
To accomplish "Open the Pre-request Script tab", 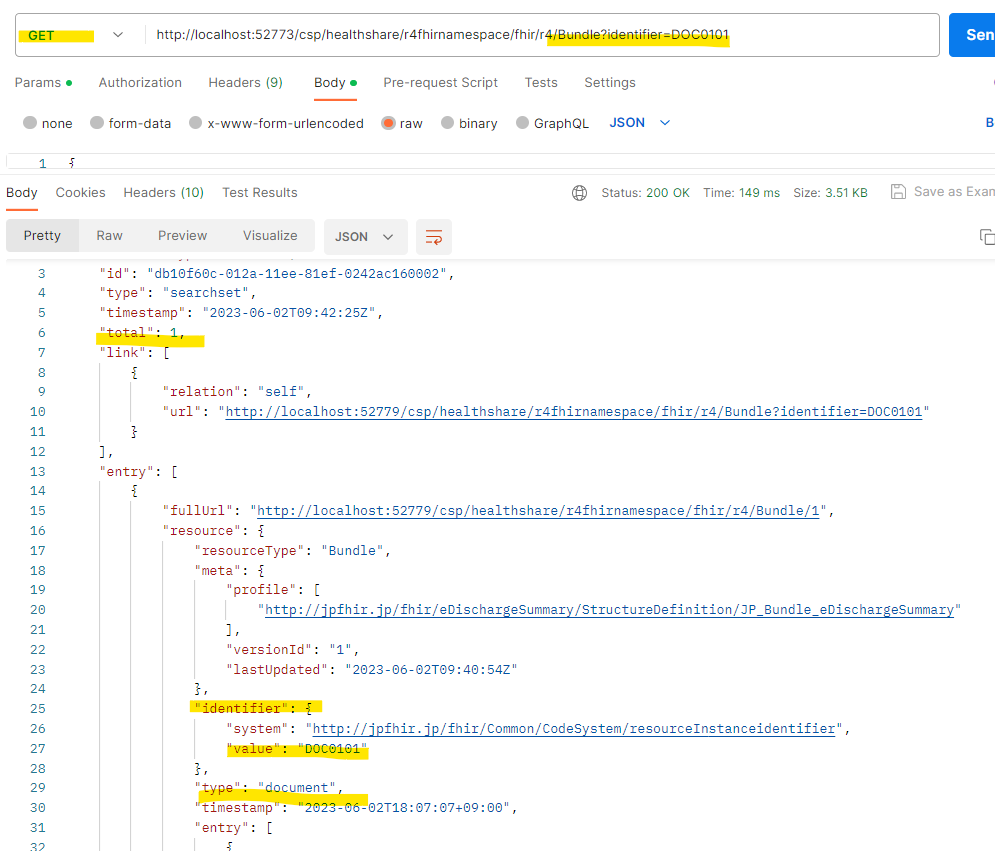I will pos(440,83).
